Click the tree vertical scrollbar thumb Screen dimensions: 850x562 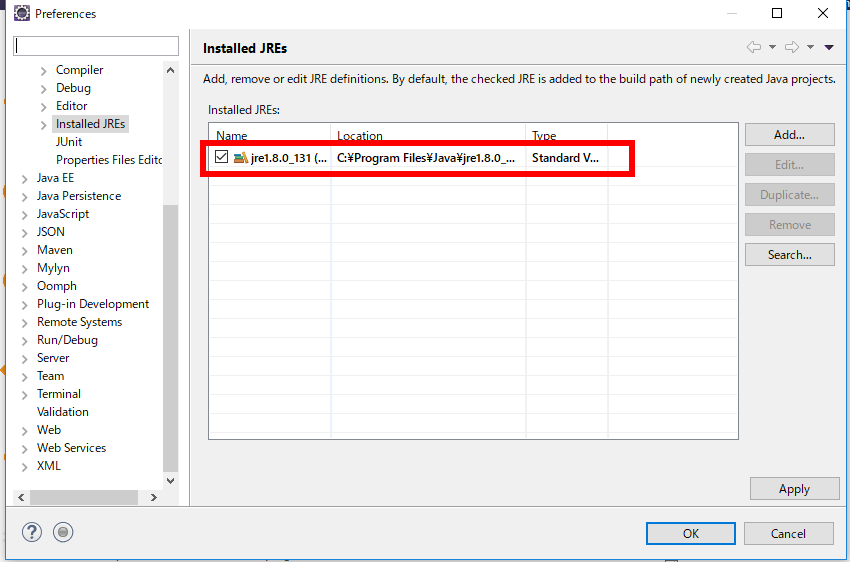(170, 338)
